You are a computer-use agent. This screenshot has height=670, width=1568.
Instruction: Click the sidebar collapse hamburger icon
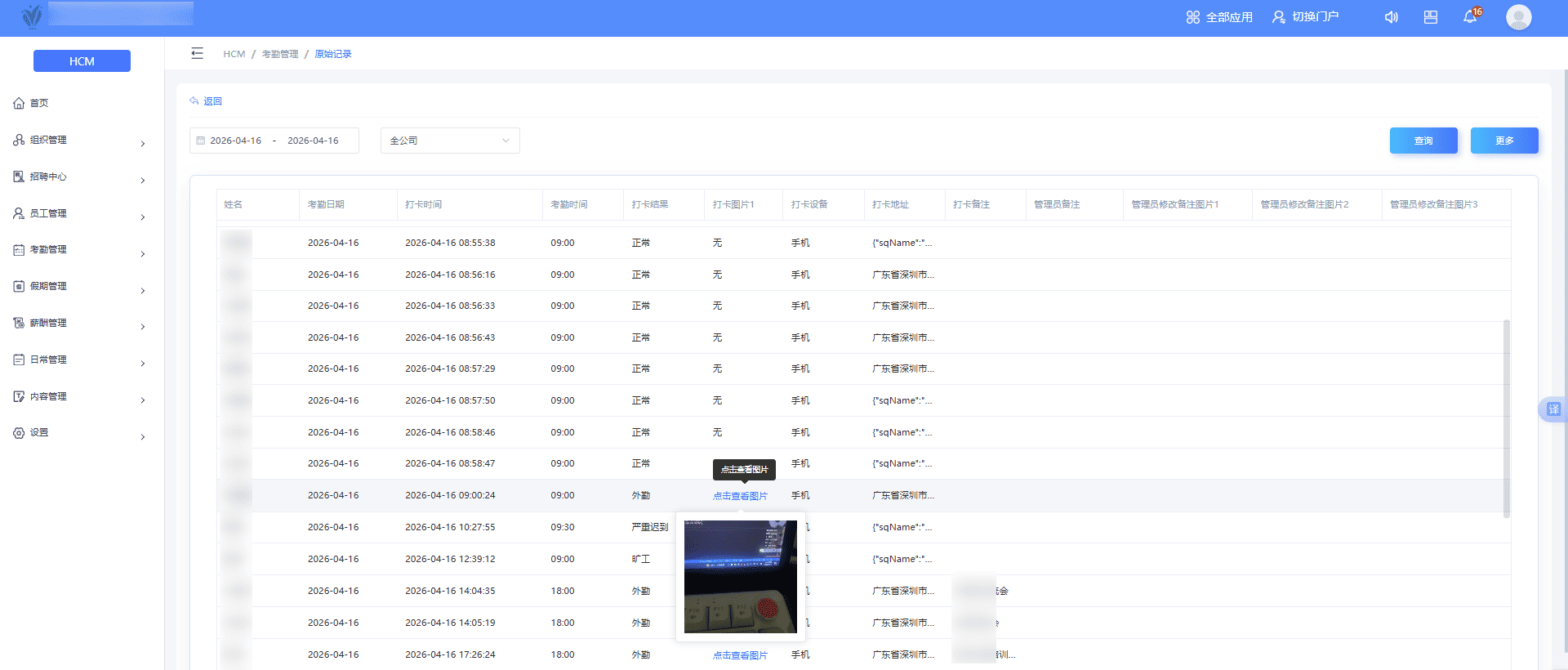point(197,54)
